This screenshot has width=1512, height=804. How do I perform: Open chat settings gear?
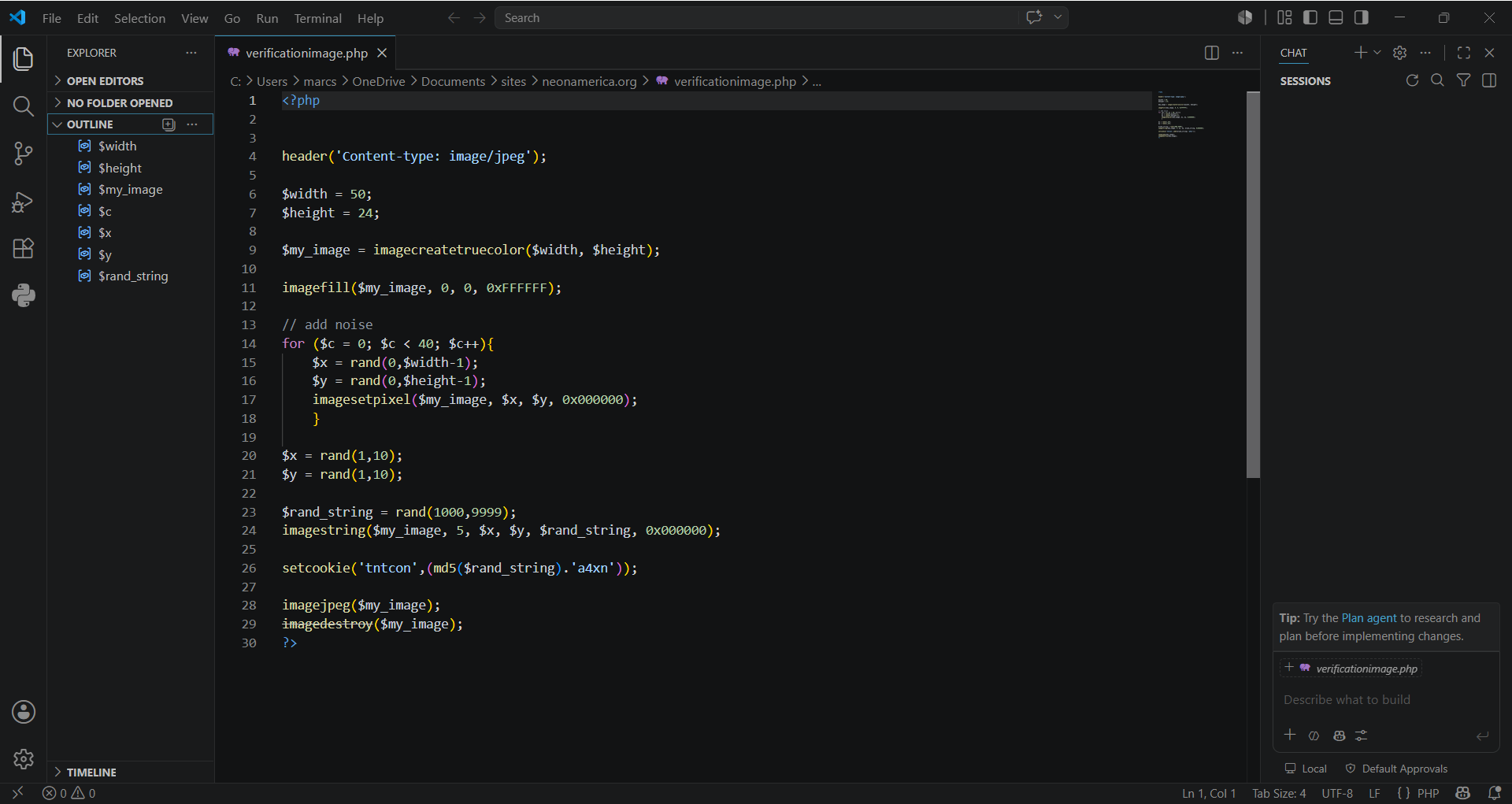pos(1399,53)
